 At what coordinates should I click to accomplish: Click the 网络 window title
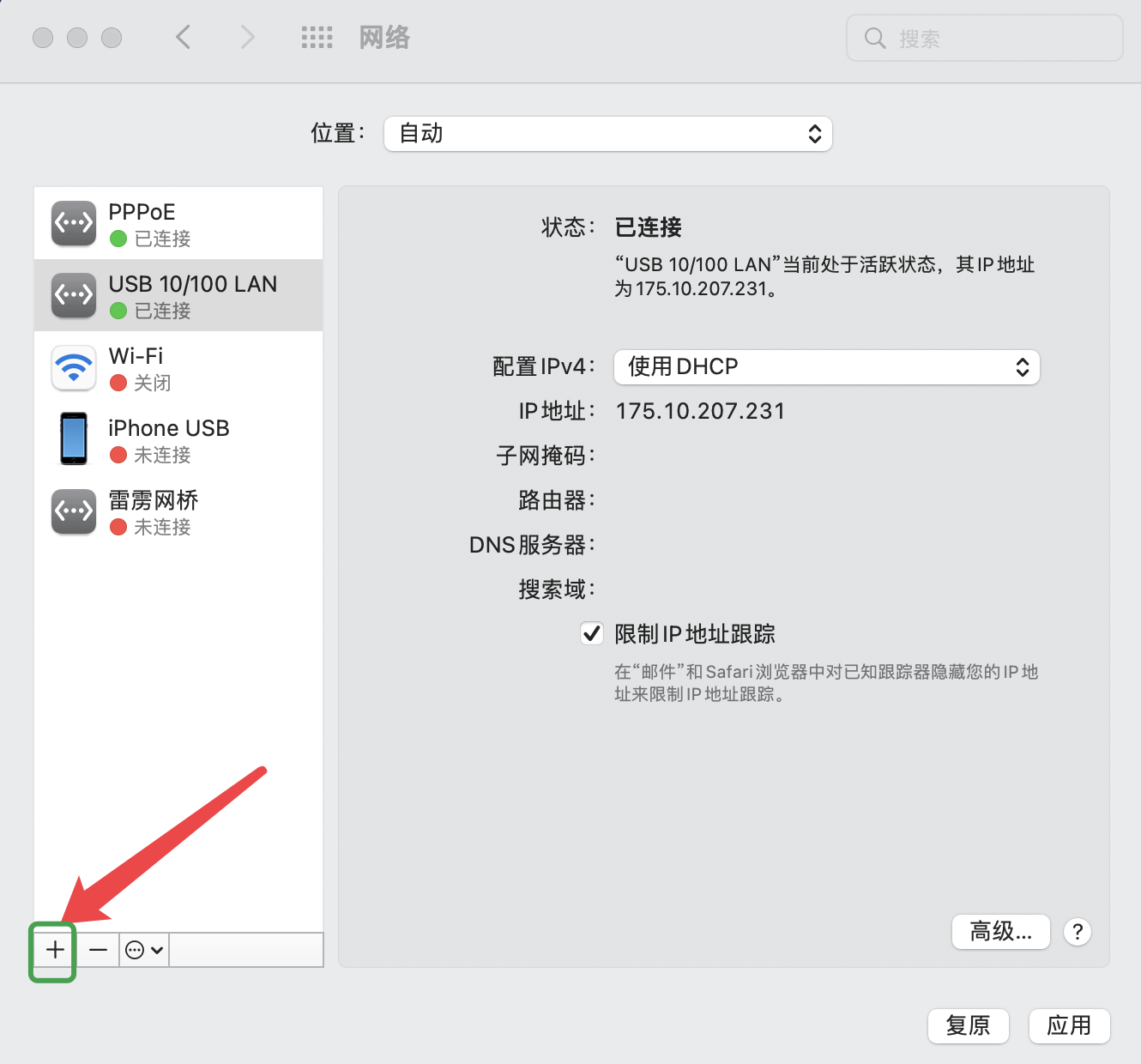(384, 37)
